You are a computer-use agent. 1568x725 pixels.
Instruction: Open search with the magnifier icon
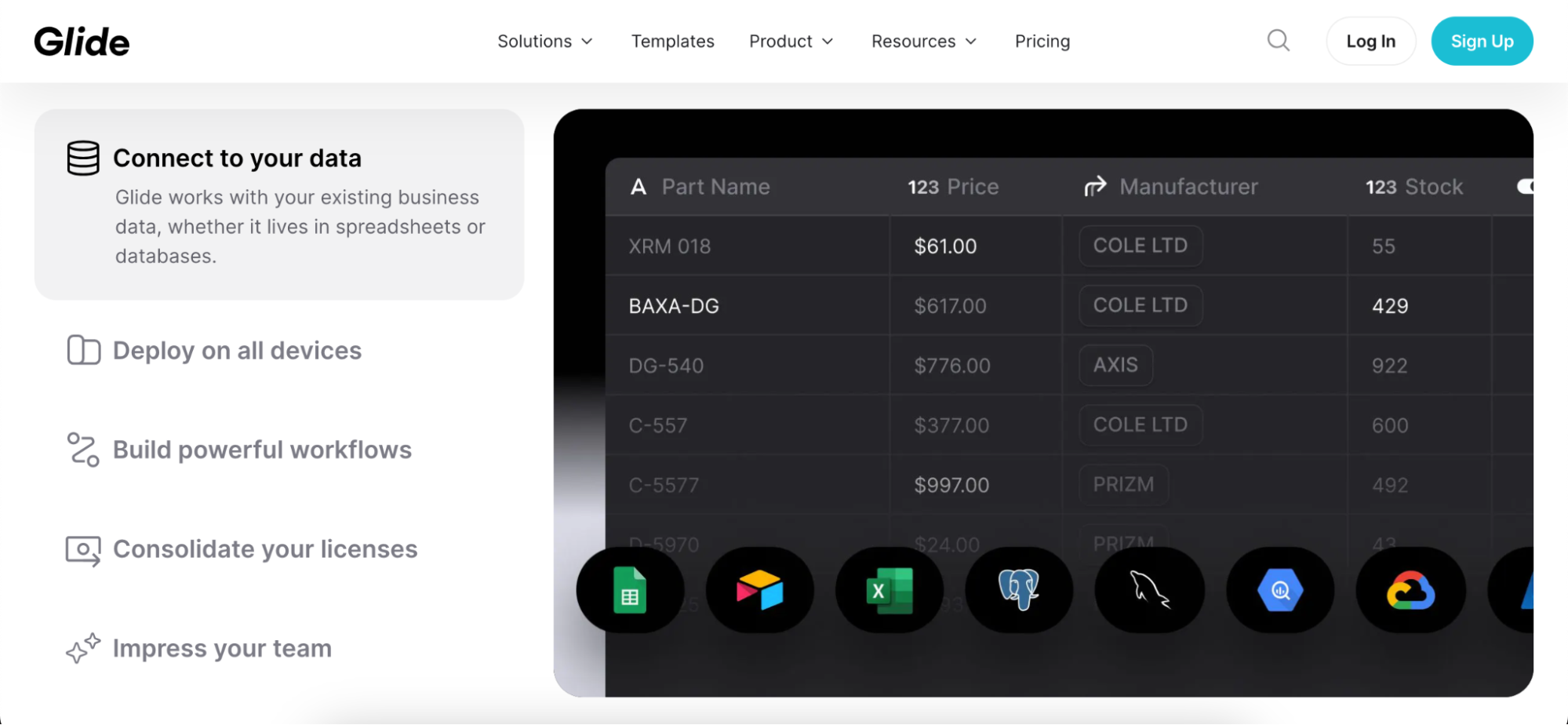[x=1279, y=41]
